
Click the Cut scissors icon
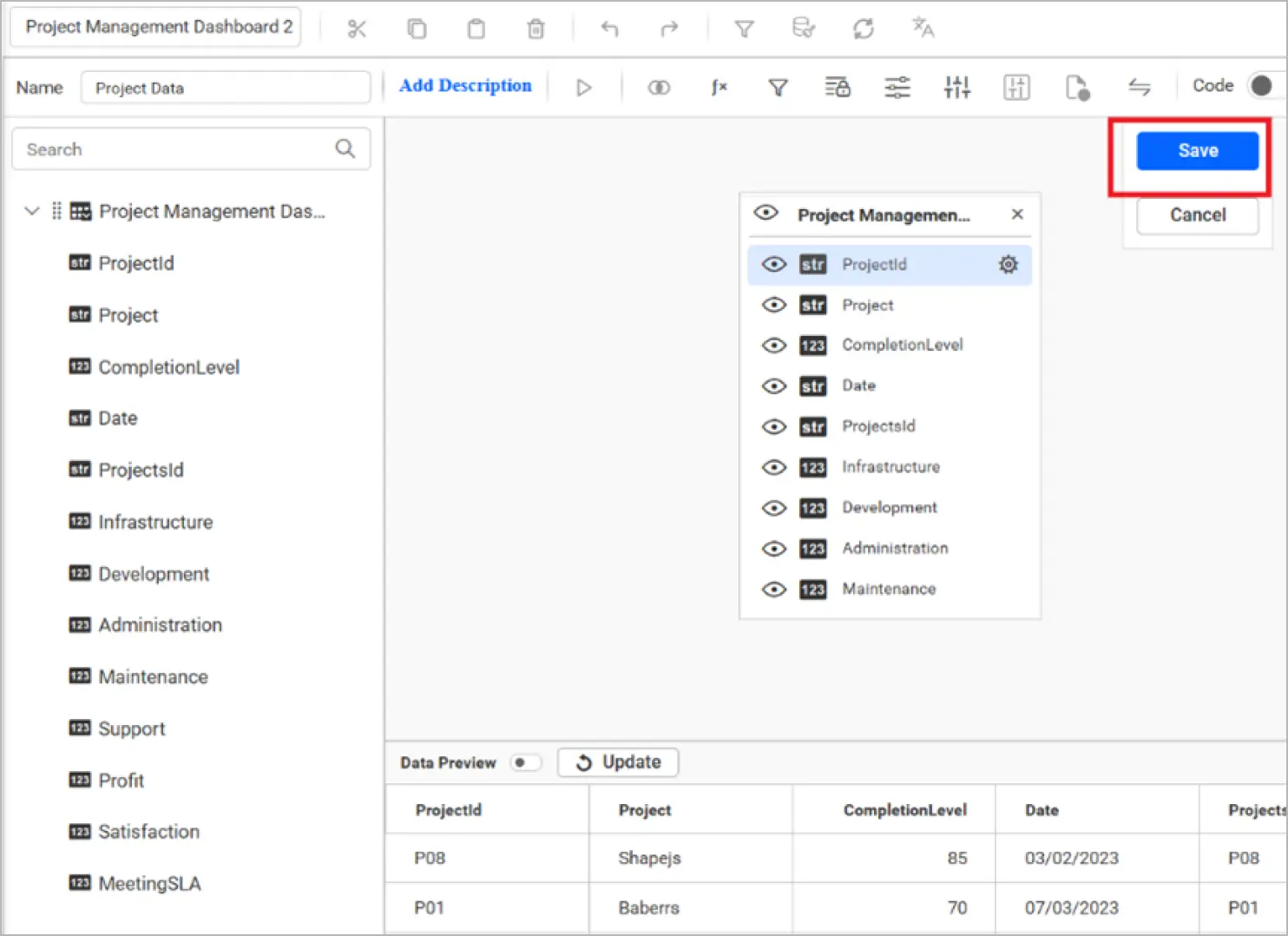pyautogui.click(x=356, y=29)
